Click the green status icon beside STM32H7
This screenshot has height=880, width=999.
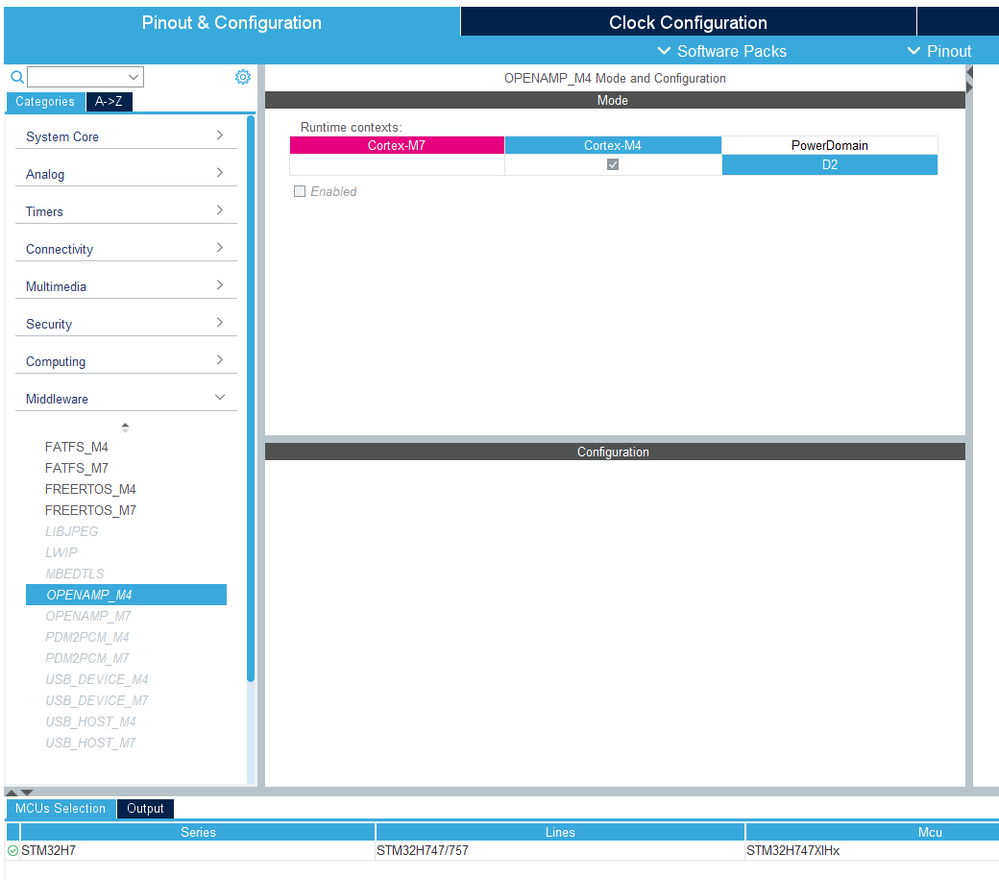(13, 851)
